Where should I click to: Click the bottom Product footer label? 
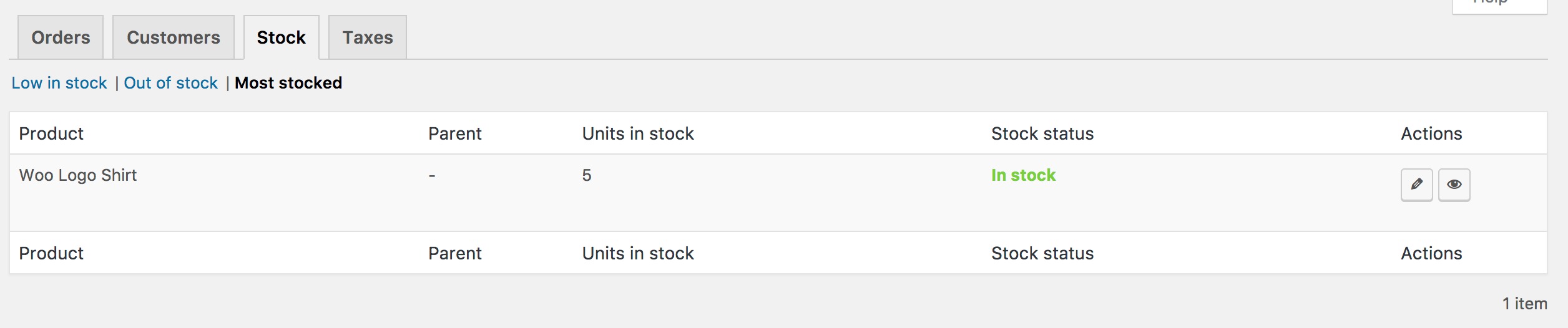click(x=51, y=253)
